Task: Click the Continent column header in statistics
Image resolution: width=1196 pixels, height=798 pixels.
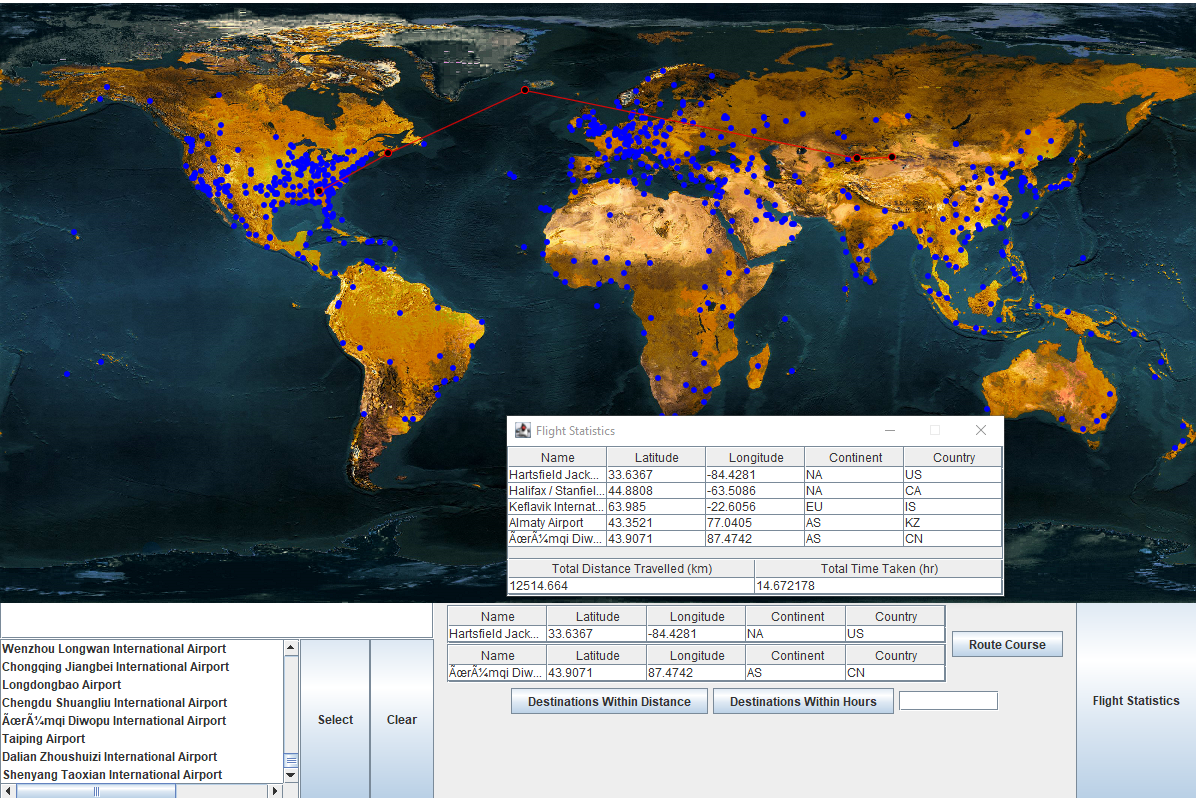Action: click(854, 457)
